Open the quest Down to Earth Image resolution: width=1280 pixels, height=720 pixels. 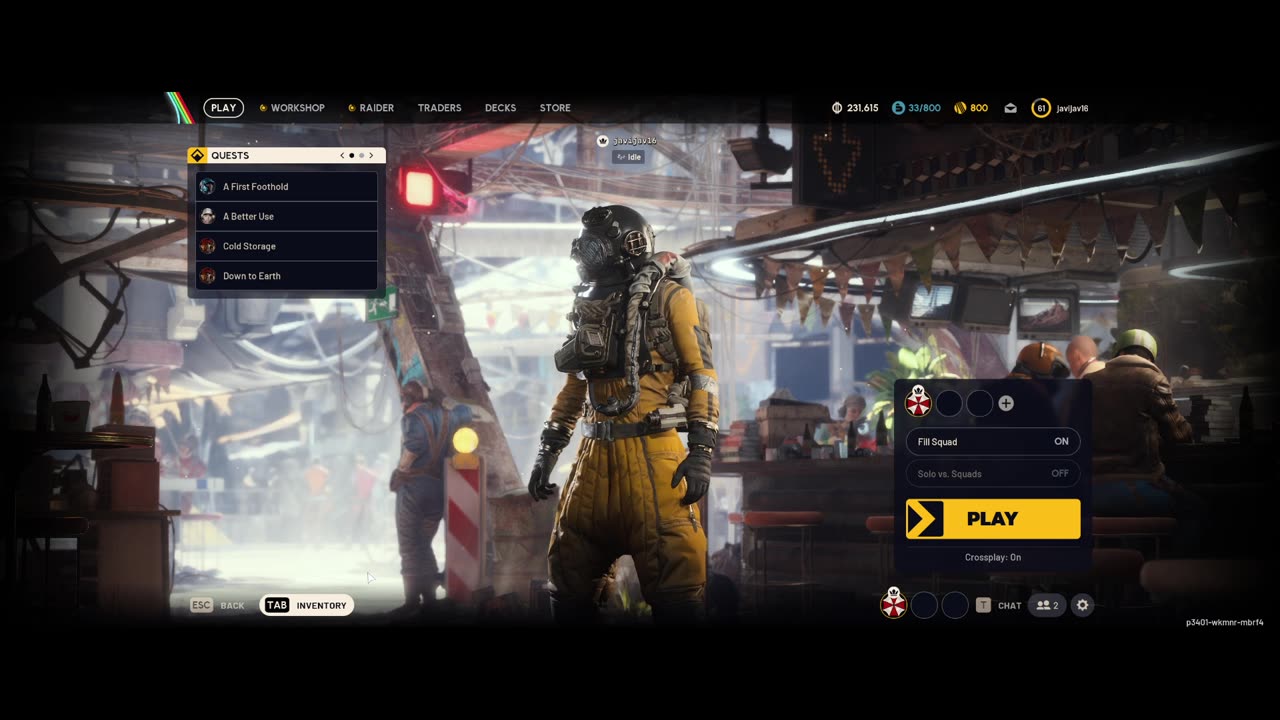pos(287,276)
